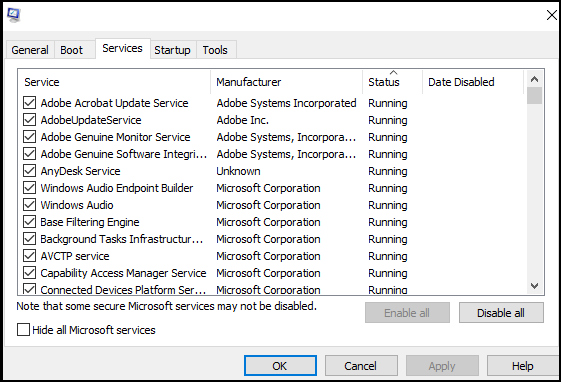Click the Unknown manufacturer cell
Image resolution: width=561 pixels, height=382 pixels.
coord(238,171)
